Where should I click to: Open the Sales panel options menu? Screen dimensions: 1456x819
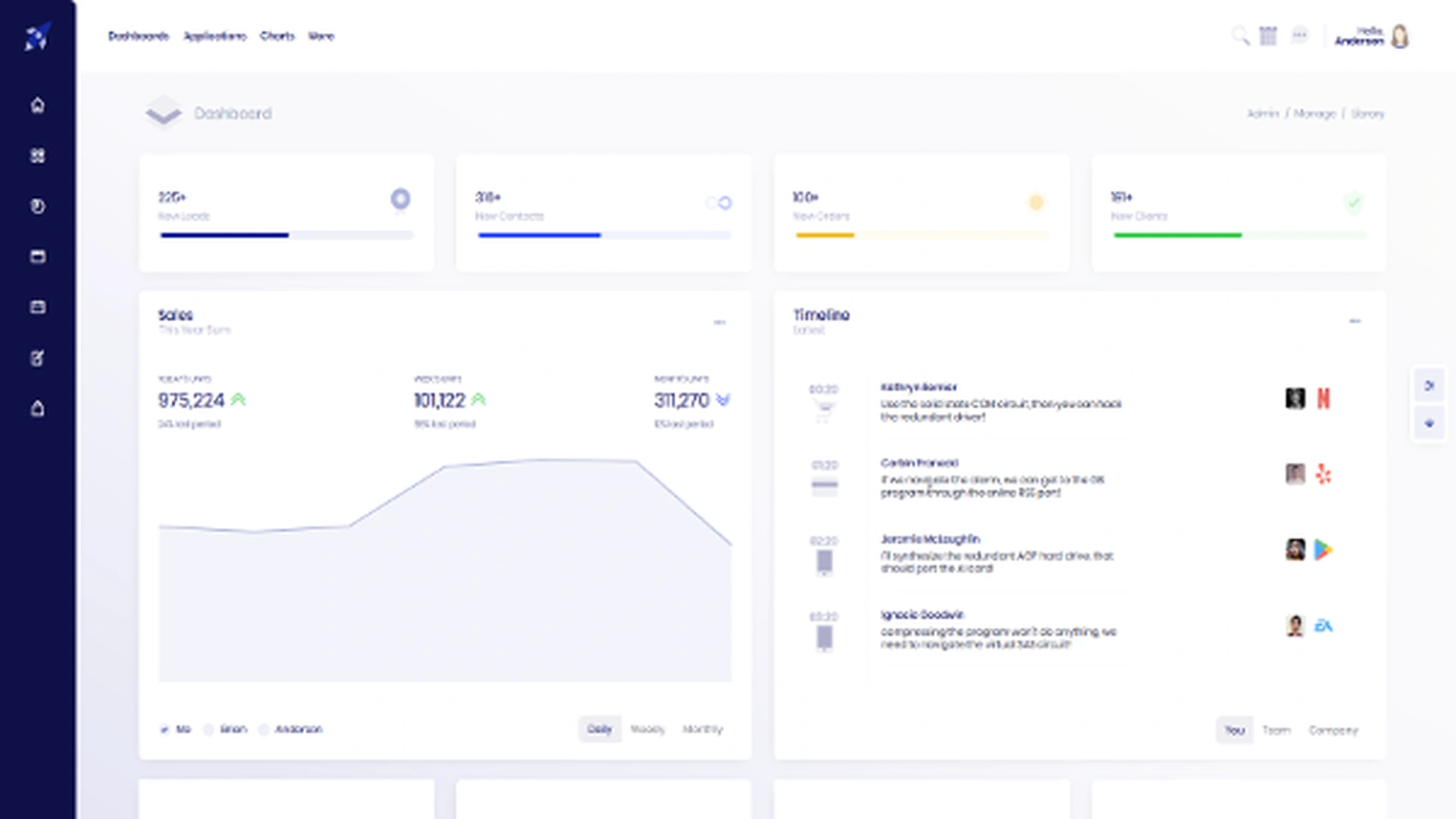(720, 322)
